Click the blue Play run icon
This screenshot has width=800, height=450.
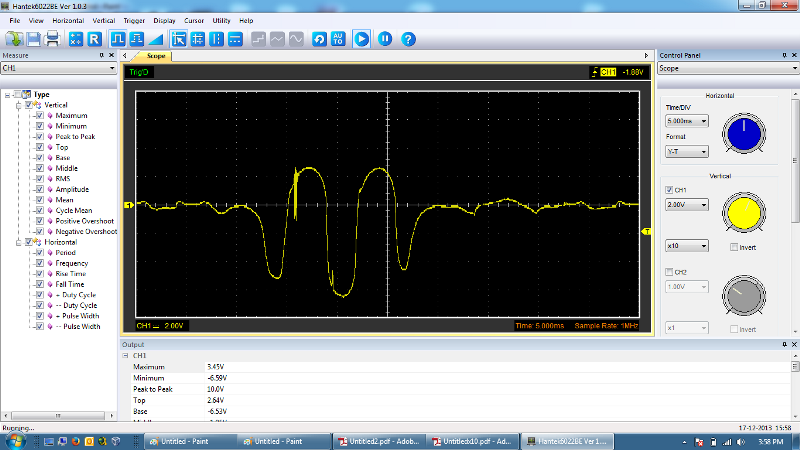361,39
